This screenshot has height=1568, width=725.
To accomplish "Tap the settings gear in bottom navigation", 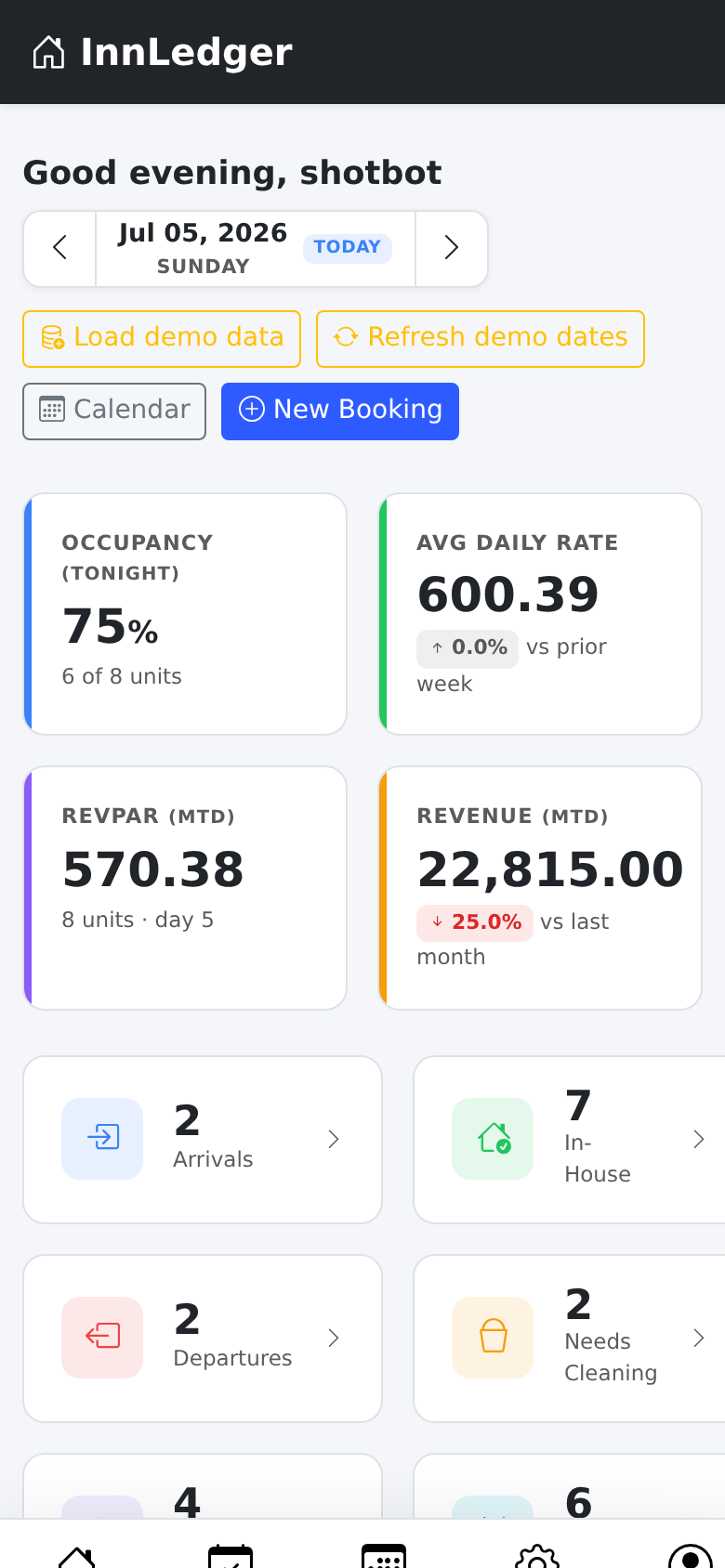I will coord(537,1556).
